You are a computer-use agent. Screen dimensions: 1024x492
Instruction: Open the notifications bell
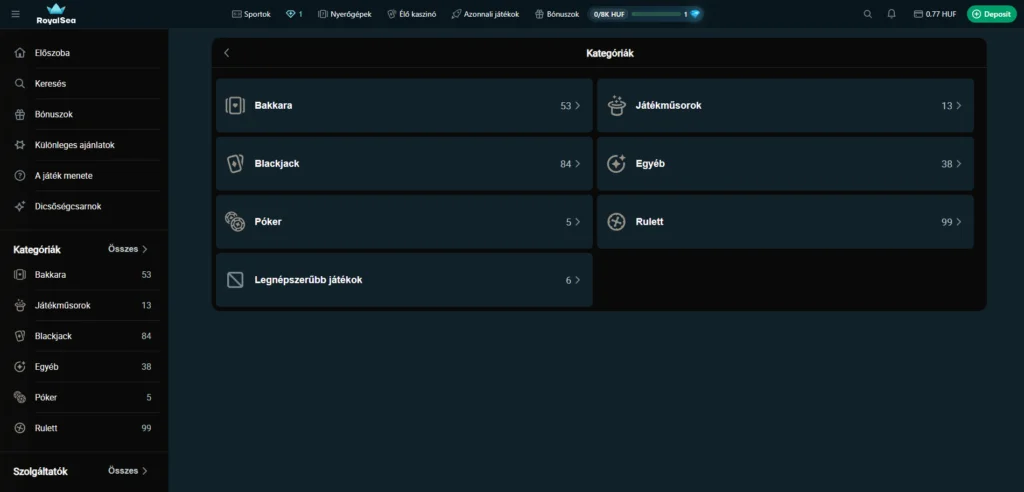(x=891, y=14)
